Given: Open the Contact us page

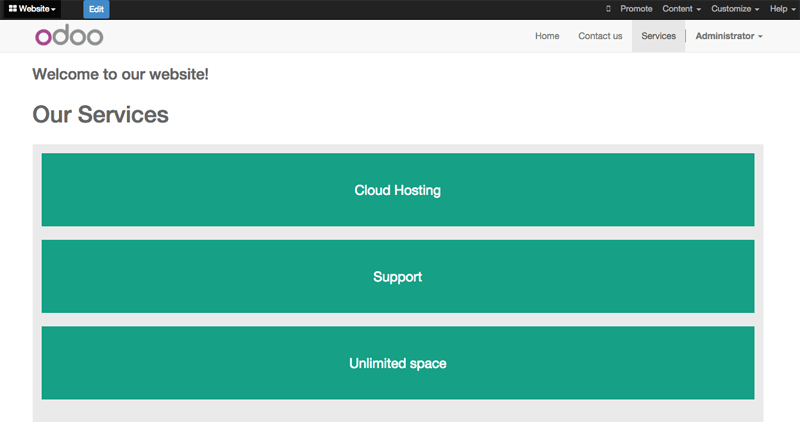Looking at the screenshot, I should (600, 36).
